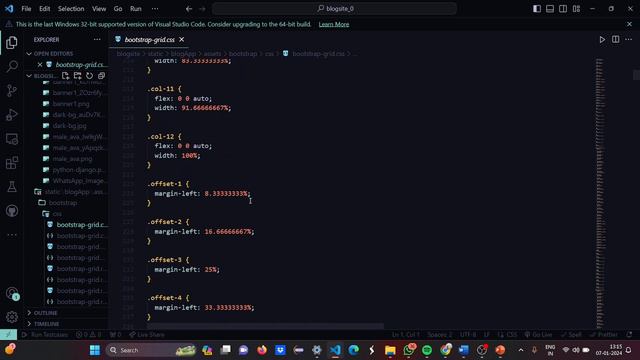Viewport: 640px width, 360px height.
Task: Collapse the bootstrap folder in tree
Action: point(58,203)
